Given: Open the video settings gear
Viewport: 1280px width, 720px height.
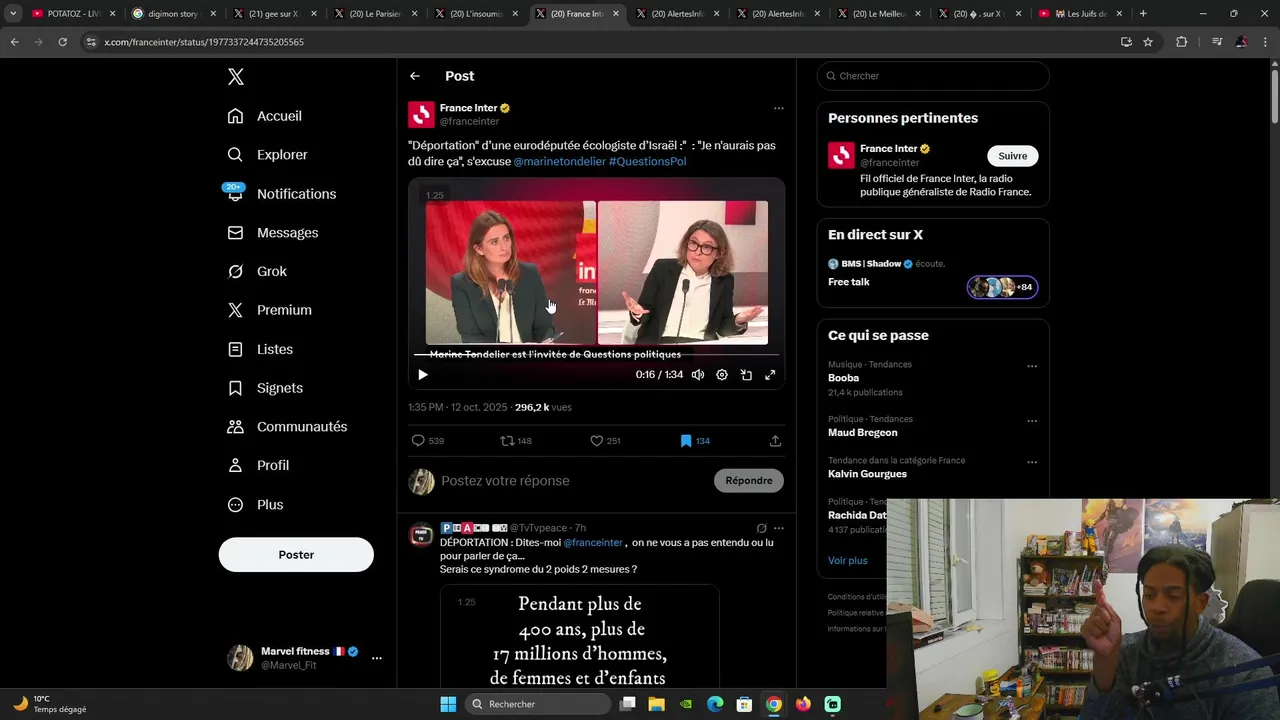Looking at the screenshot, I should tap(722, 375).
